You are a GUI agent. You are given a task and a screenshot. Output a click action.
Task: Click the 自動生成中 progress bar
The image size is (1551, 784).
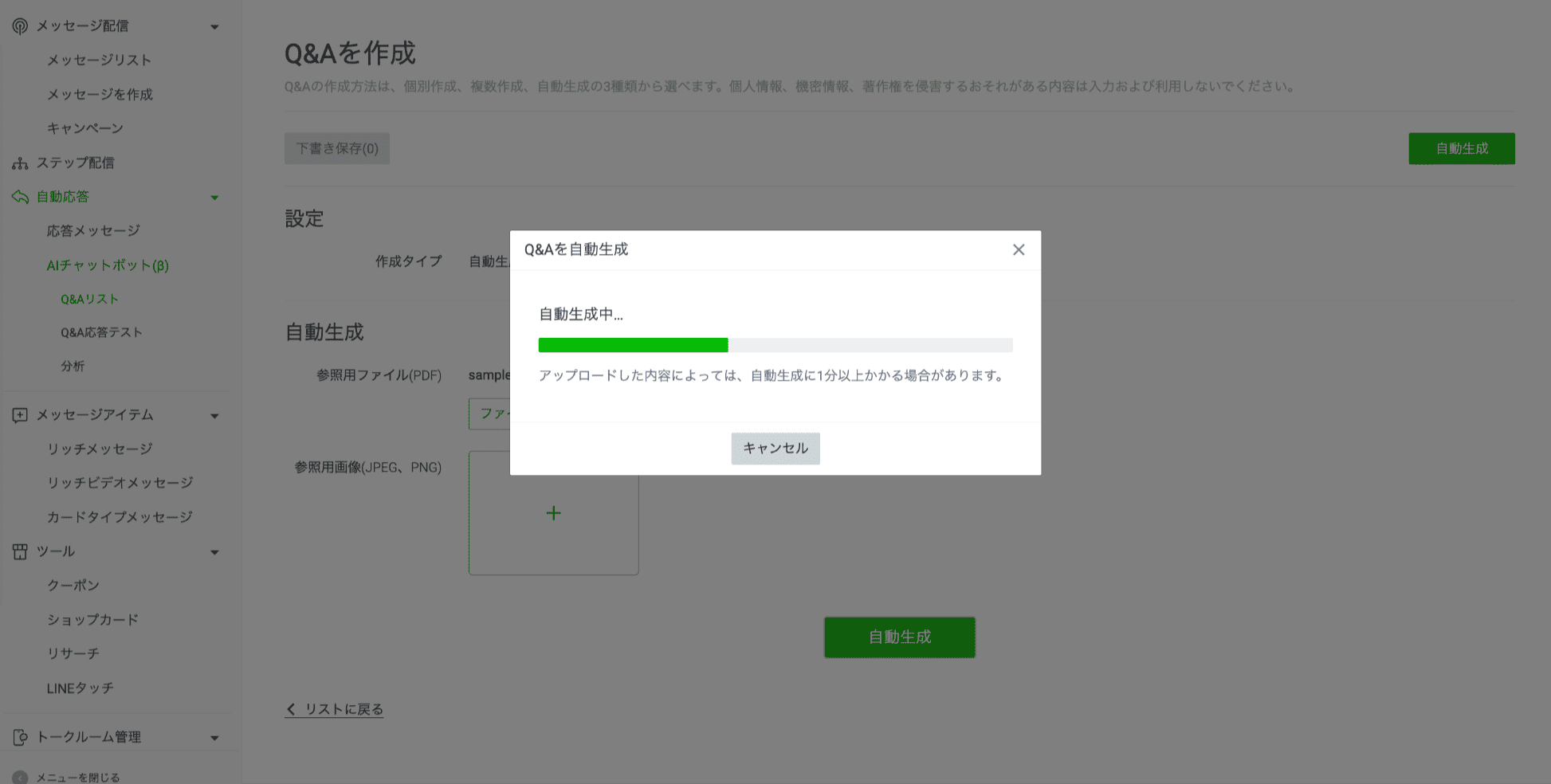coord(775,344)
